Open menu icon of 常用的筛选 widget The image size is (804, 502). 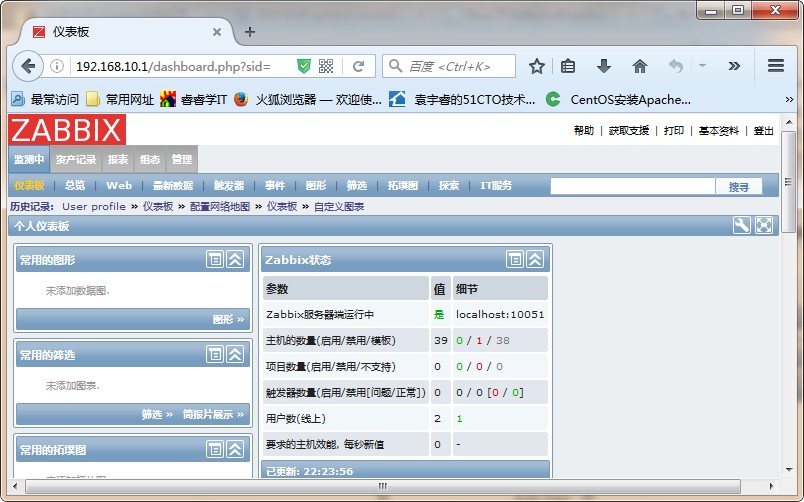pyautogui.click(x=215, y=354)
